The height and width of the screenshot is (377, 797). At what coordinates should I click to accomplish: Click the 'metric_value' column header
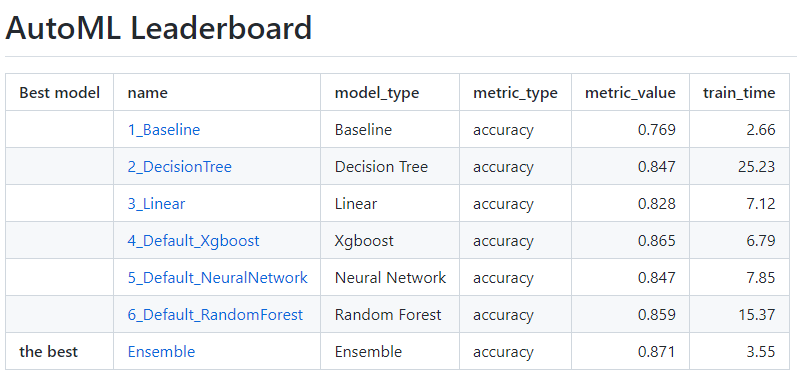pyautogui.click(x=630, y=93)
